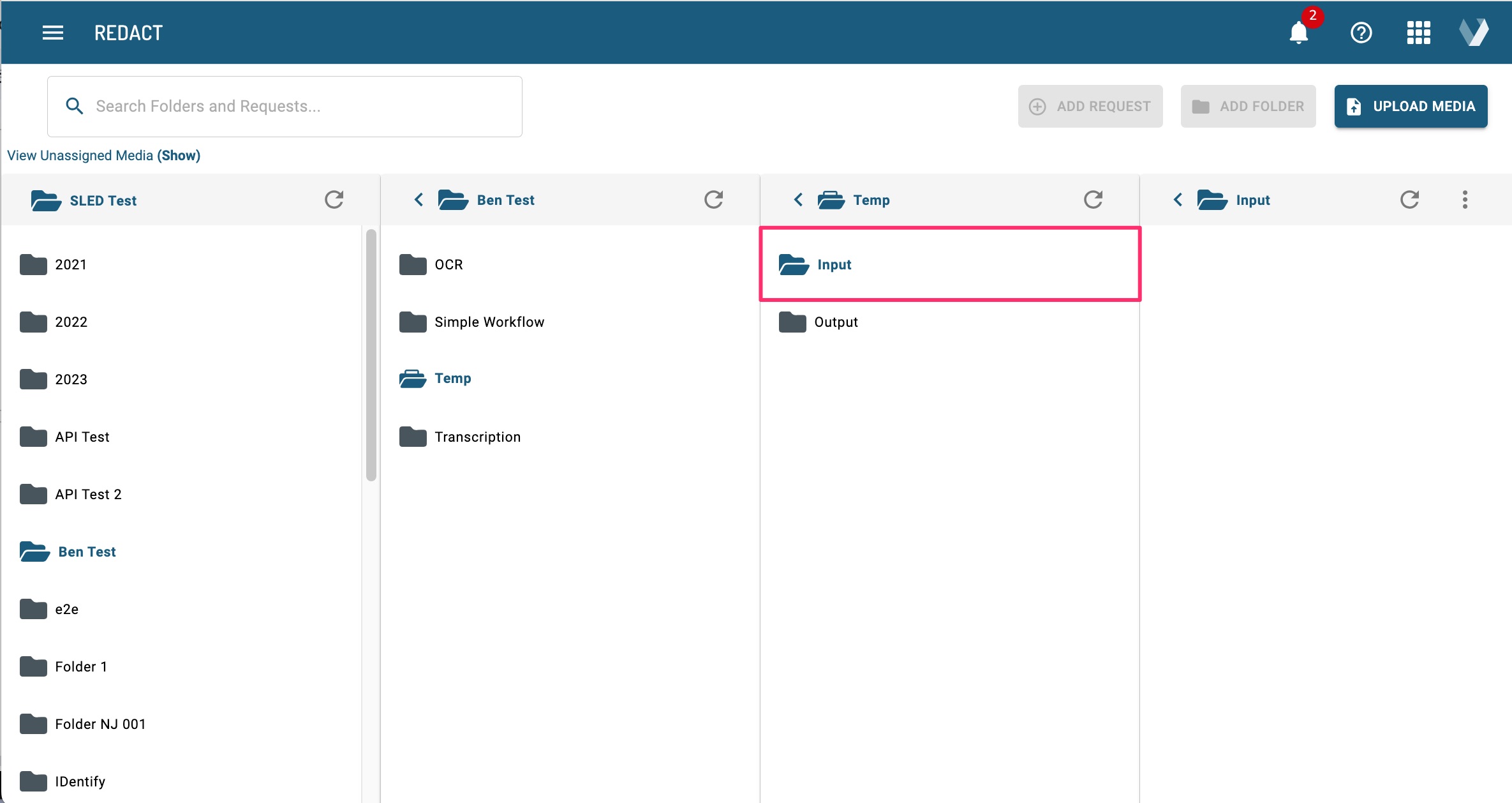Open the Simple Workflow folder
Viewport: 1512px width, 803px height.
(x=489, y=322)
